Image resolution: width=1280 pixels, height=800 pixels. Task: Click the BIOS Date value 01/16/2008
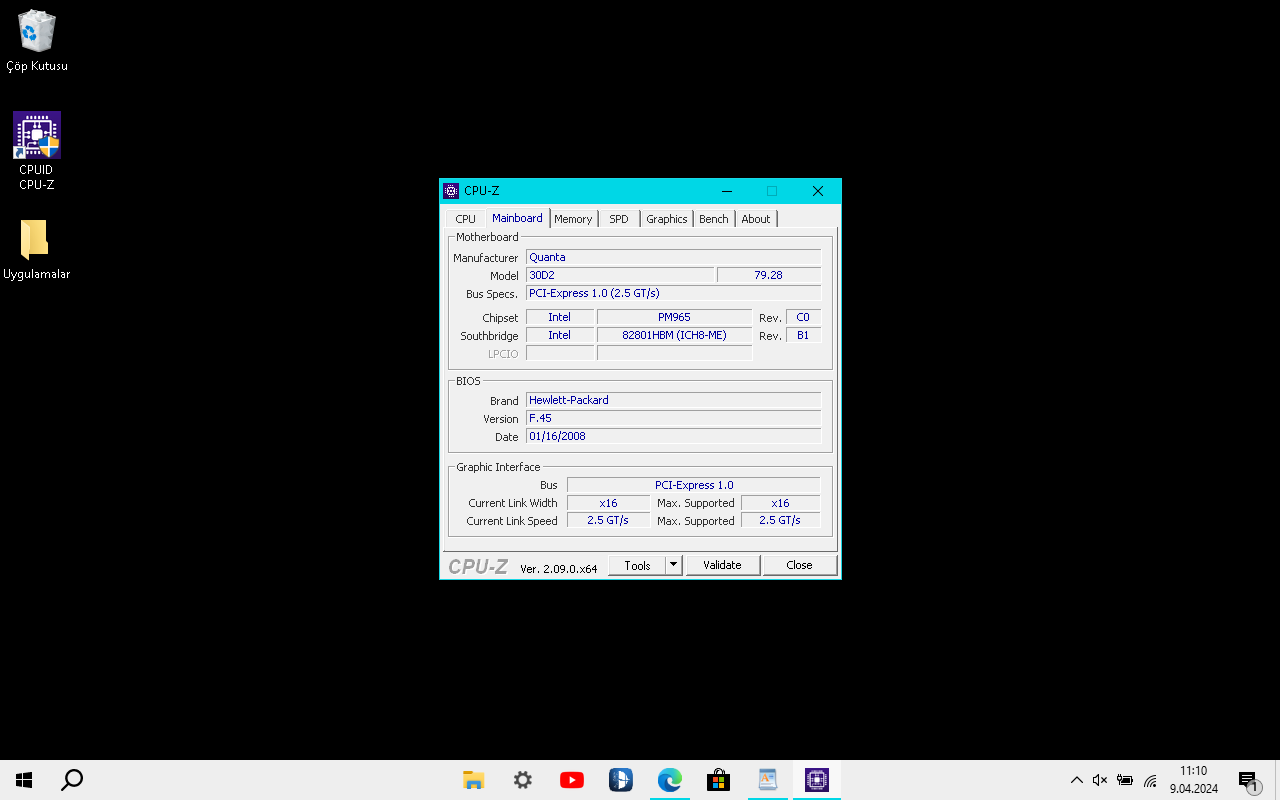pos(674,436)
